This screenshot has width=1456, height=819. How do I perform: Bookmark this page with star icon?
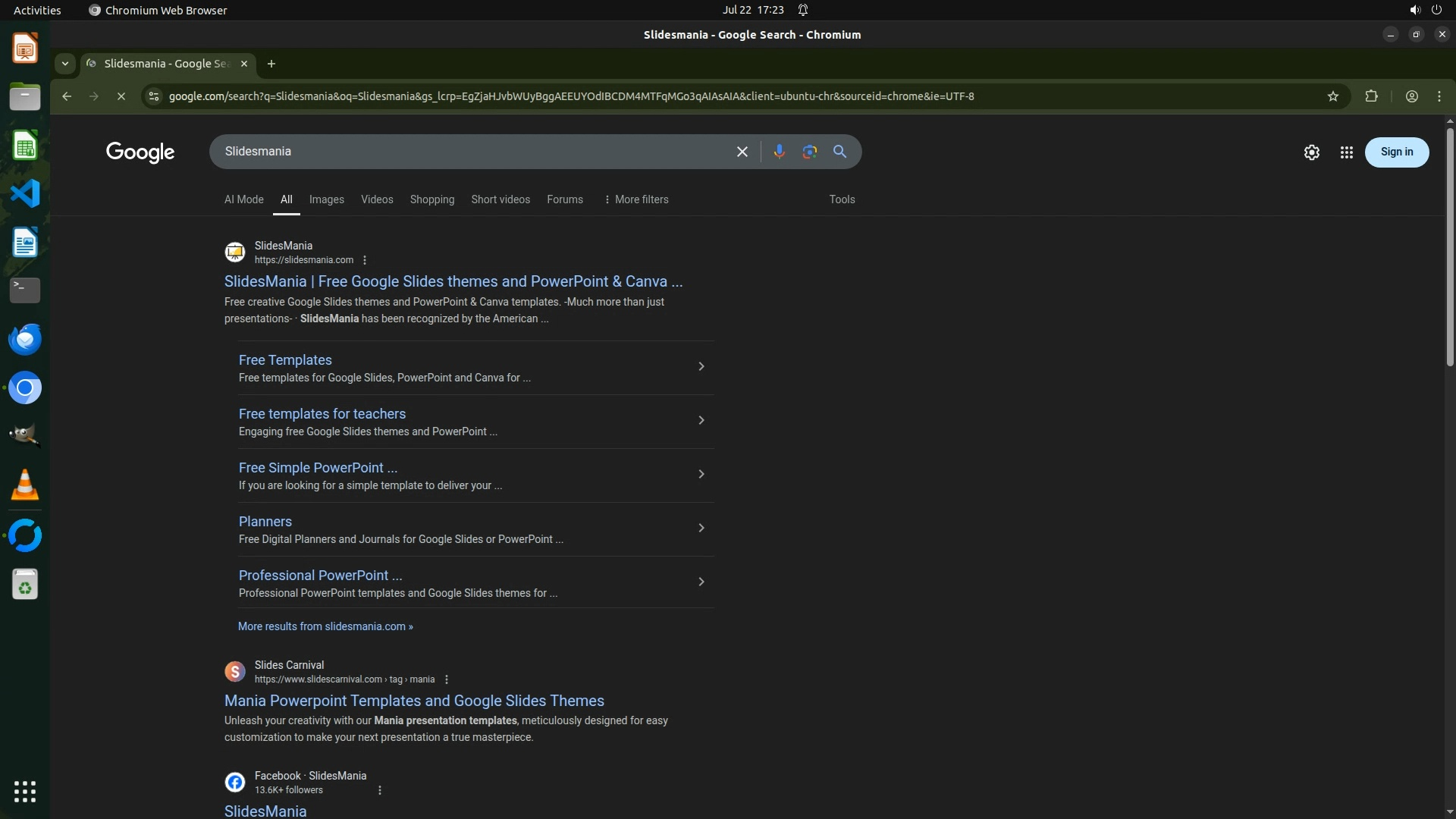(x=1332, y=96)
